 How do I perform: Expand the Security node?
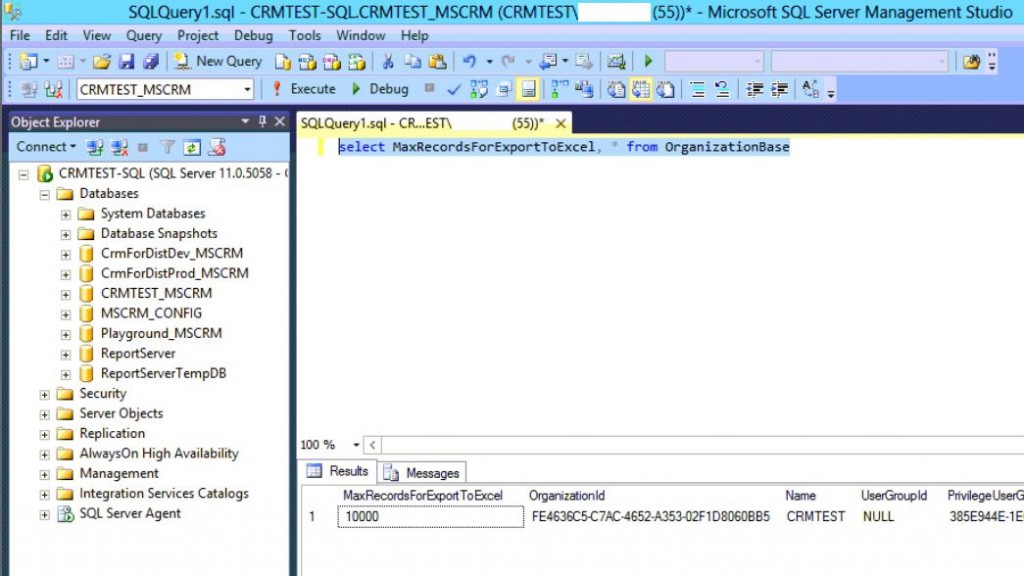44,393
